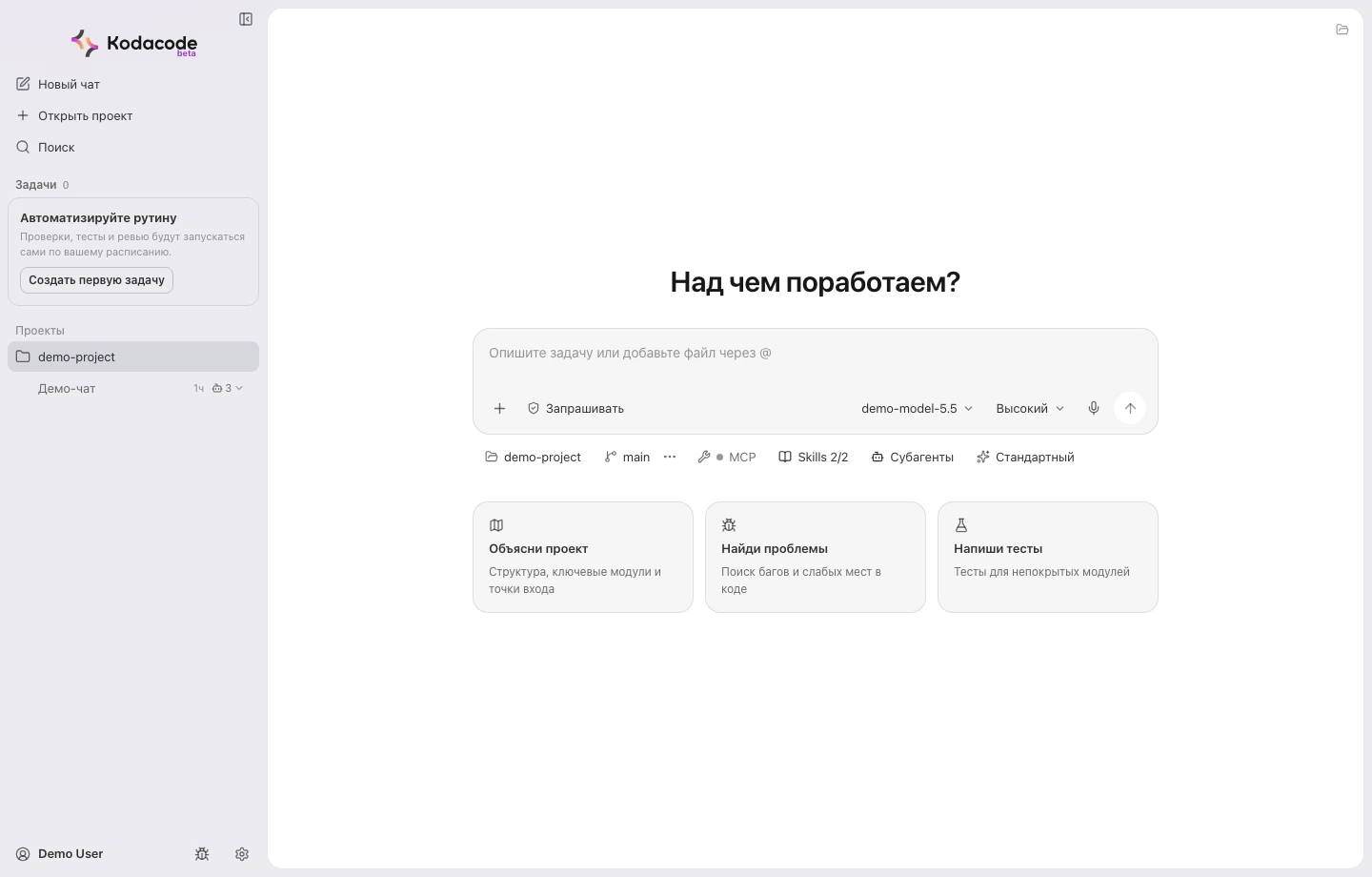Click the Demo User account name
The image size is (1372, 877).
71,854
